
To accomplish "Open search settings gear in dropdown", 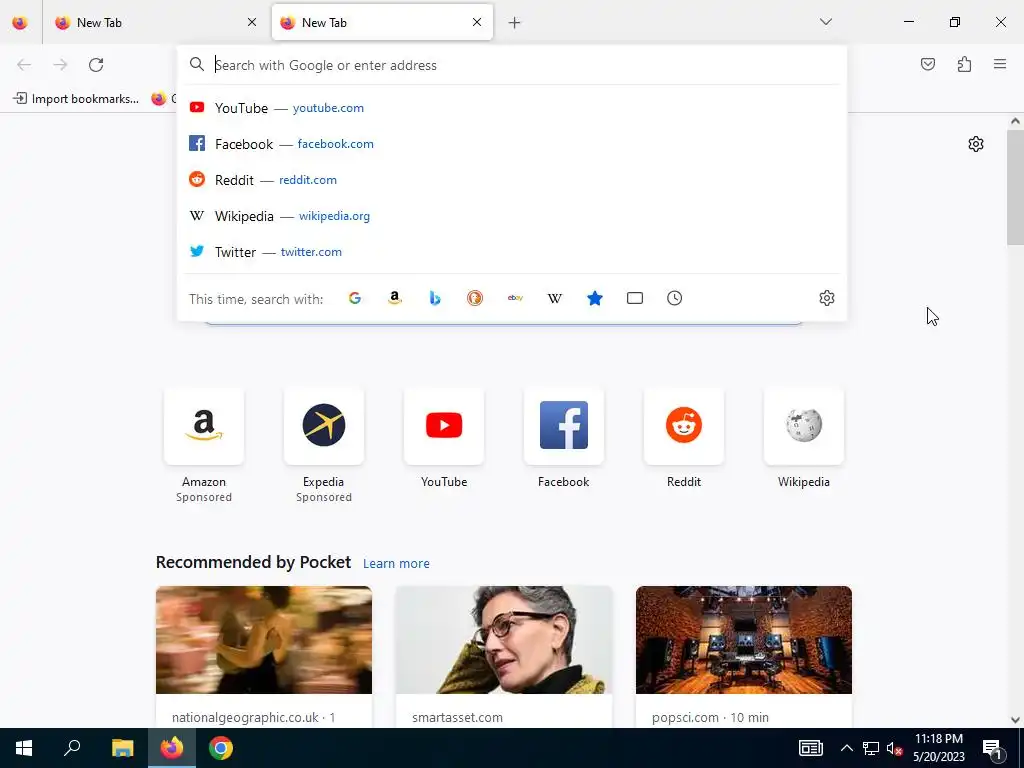I will point(827,298).
